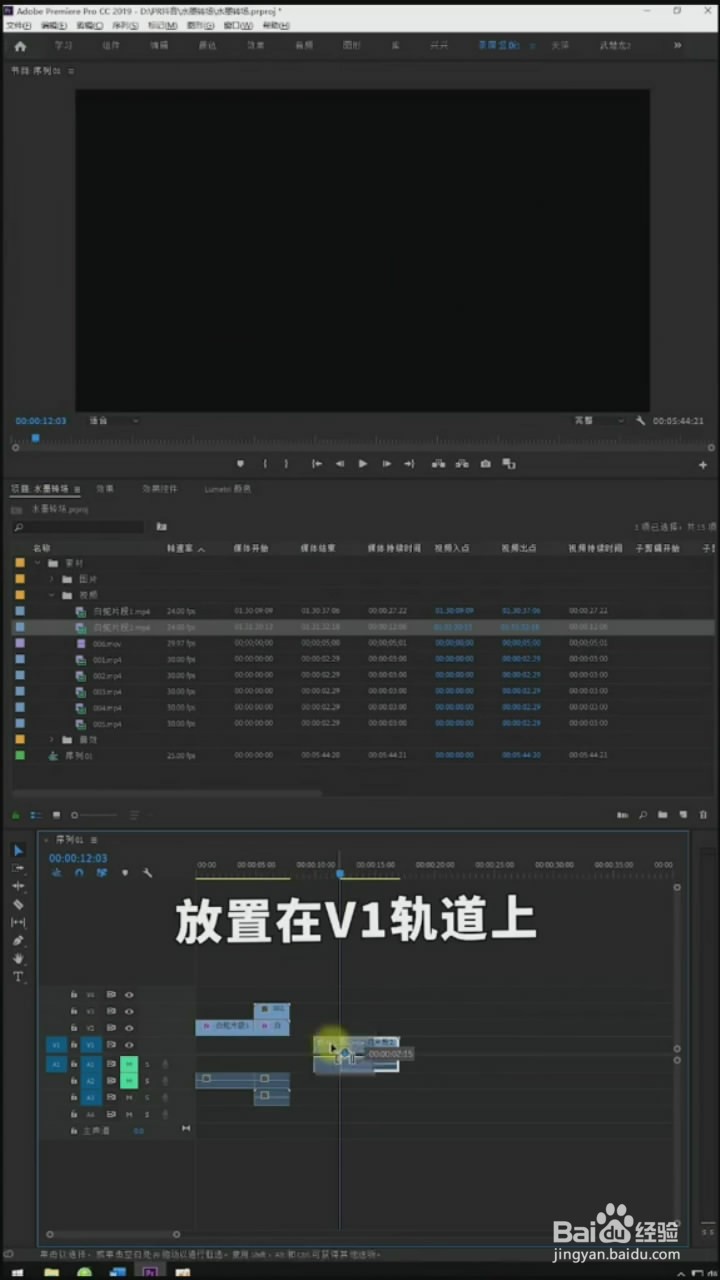Image resolution: width=720 pixels, height=1280 pixels.
Task: Toggle nest-or-individual clips insert button
Action: coord(56,873)
